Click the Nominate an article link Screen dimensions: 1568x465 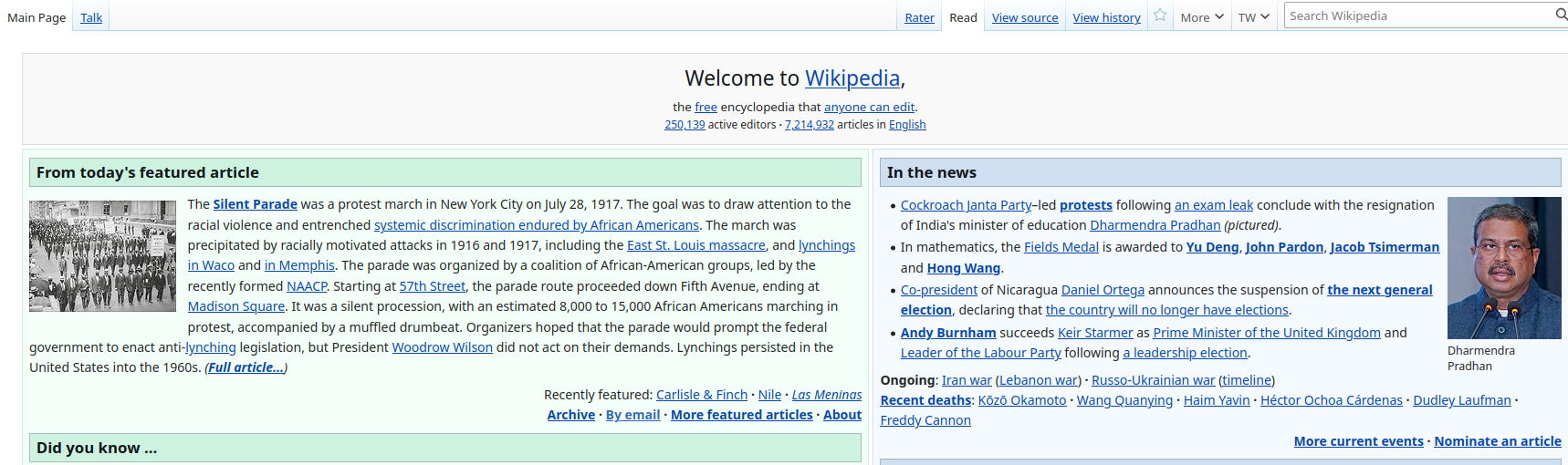[1498, 441]
